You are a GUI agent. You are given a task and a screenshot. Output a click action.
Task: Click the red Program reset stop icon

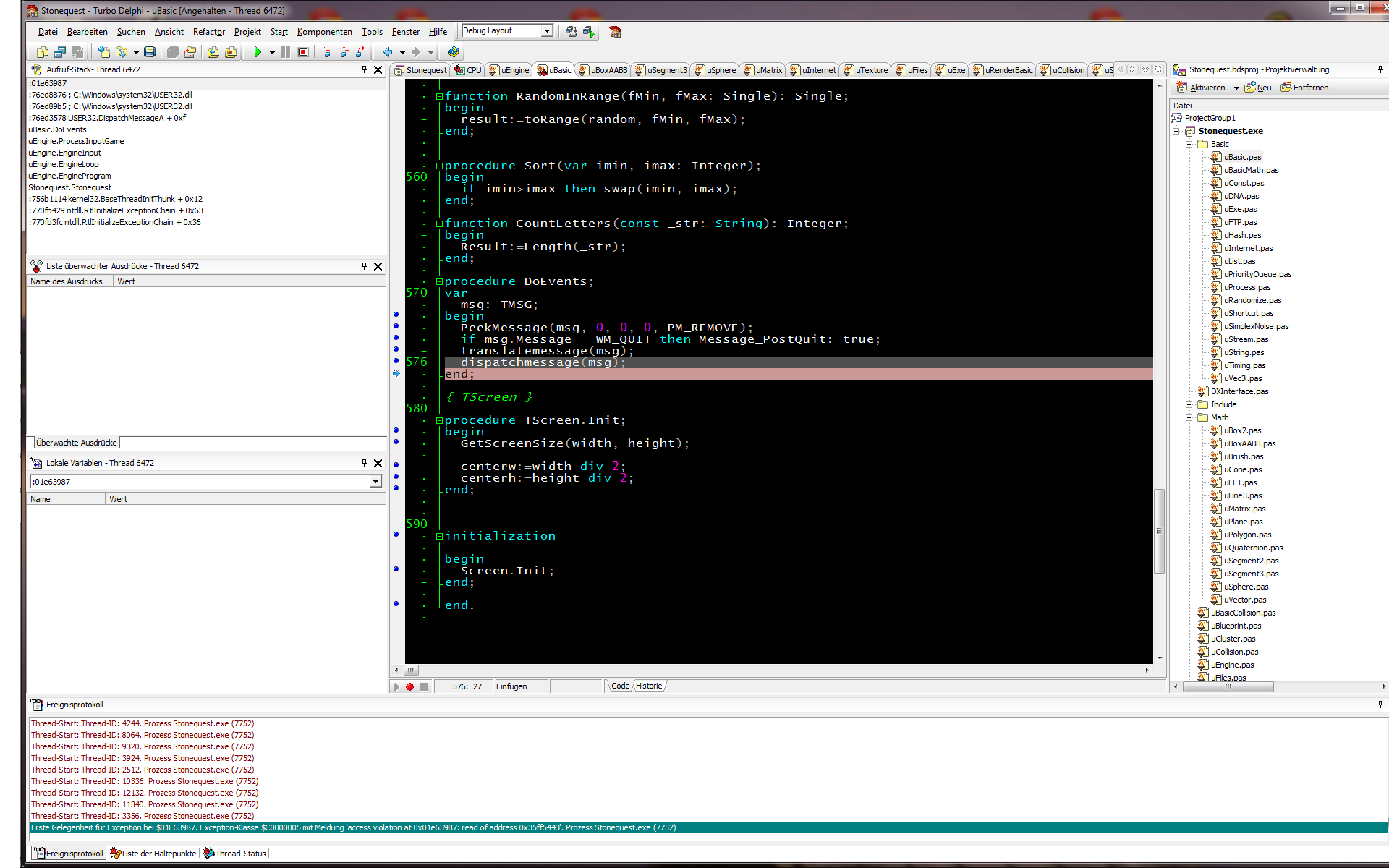pos(303,52)
